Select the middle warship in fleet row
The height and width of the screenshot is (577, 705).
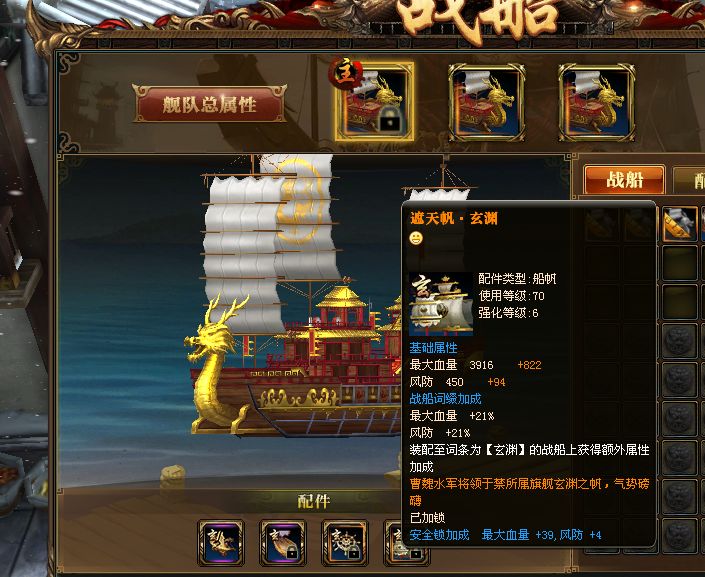coord(486,103)
